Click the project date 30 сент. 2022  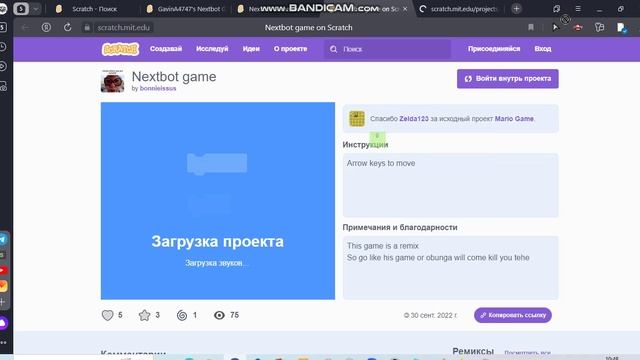tap(430, 315)
